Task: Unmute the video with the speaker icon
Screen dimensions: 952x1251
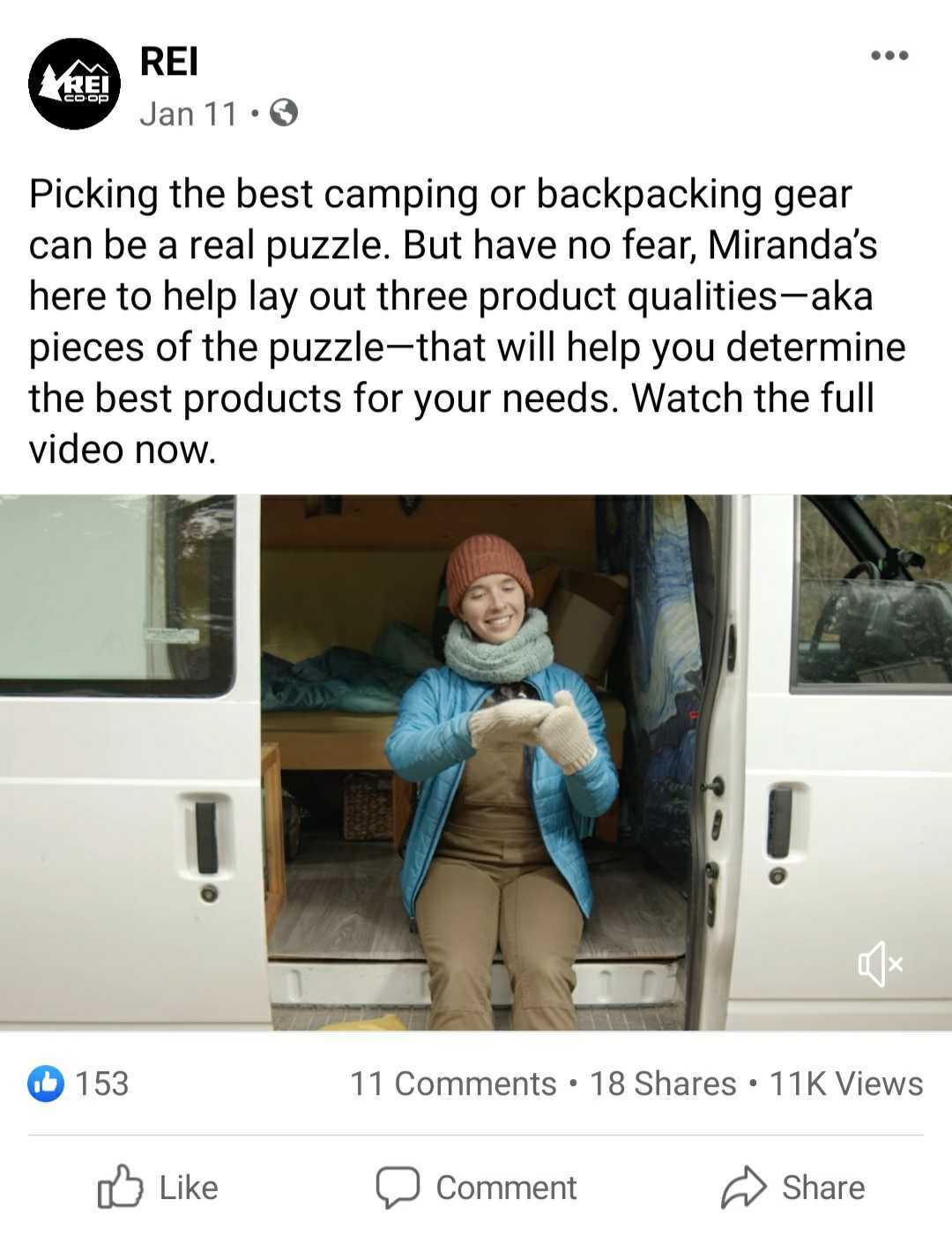Action: (881, 964)
